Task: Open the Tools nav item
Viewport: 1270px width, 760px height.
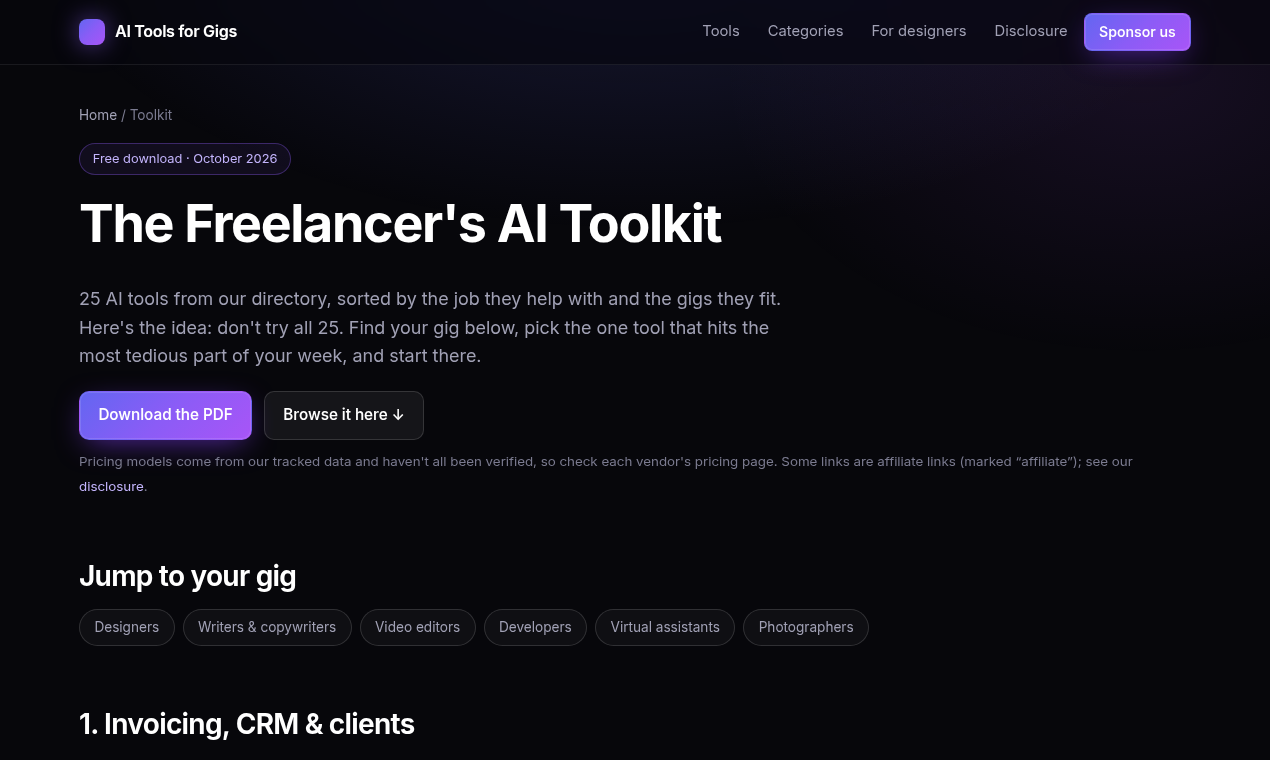Action: click(x=721, y=31)
